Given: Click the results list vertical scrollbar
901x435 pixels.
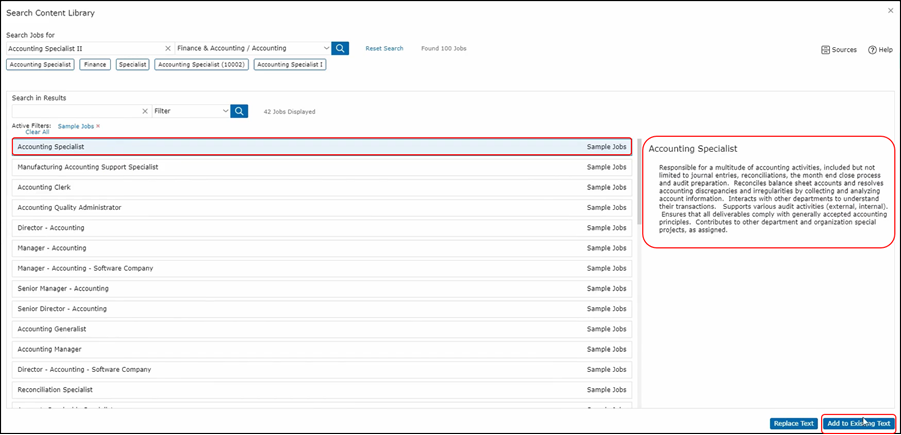Looking at the screenshot, I should click(639, 180).
